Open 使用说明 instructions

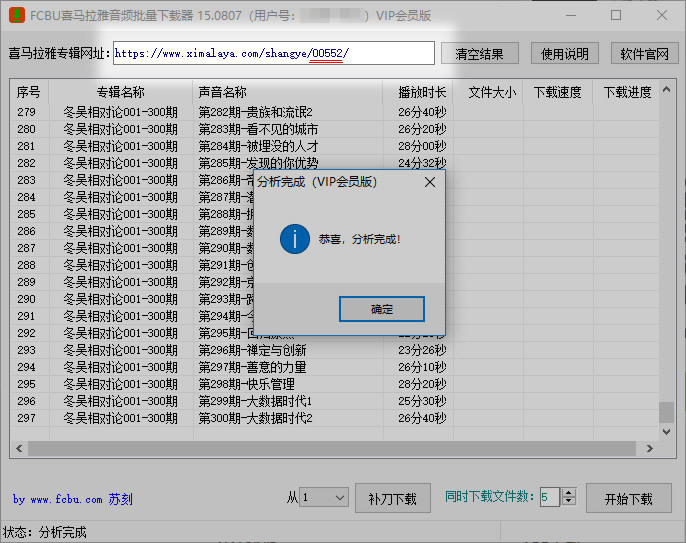[x=564, y=54]
